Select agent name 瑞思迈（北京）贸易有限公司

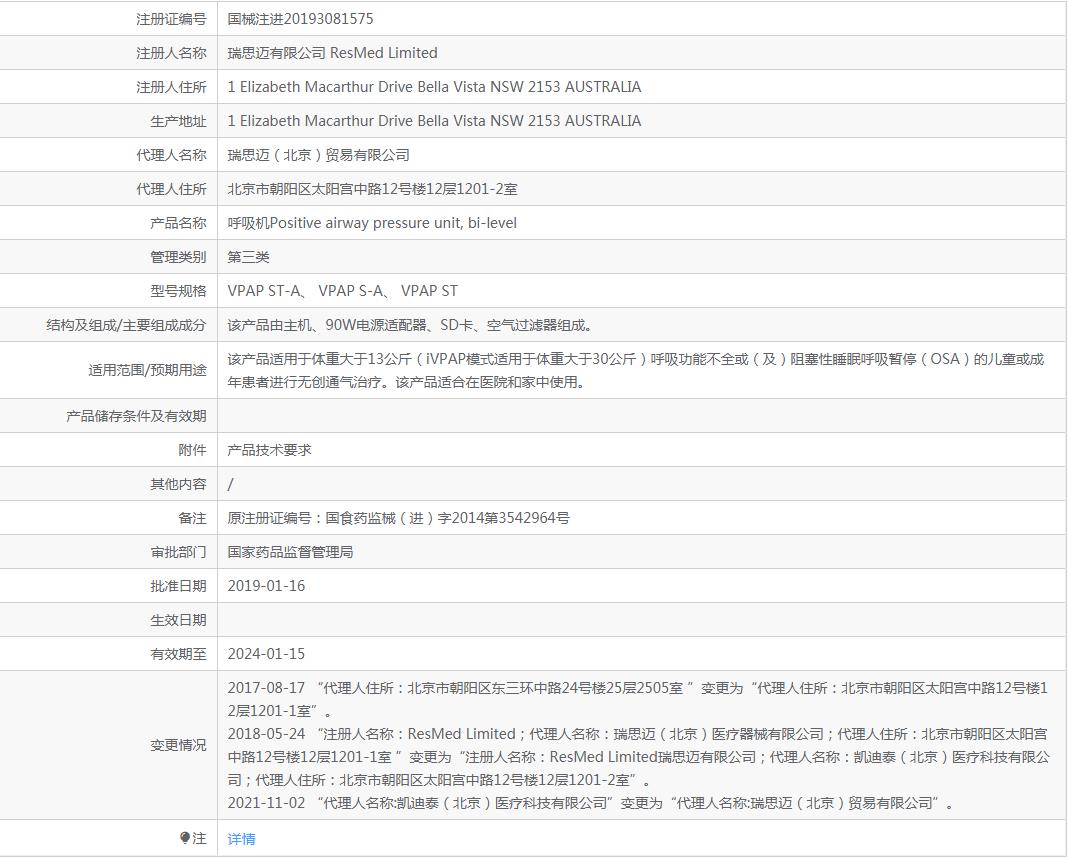319,155
